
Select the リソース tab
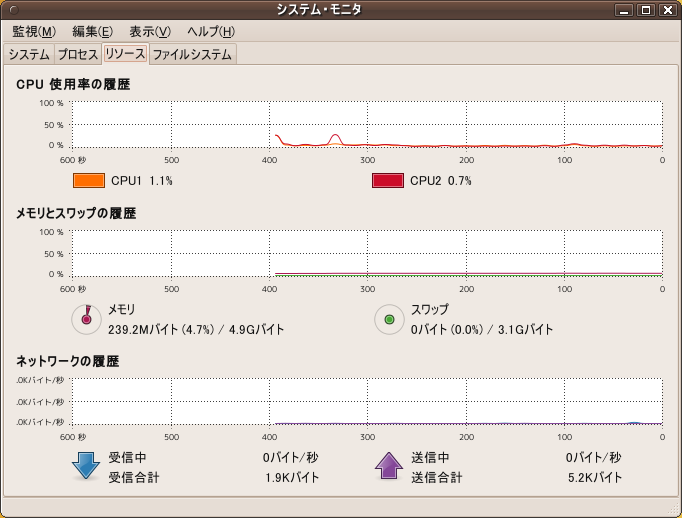click(x=125, y=54)
